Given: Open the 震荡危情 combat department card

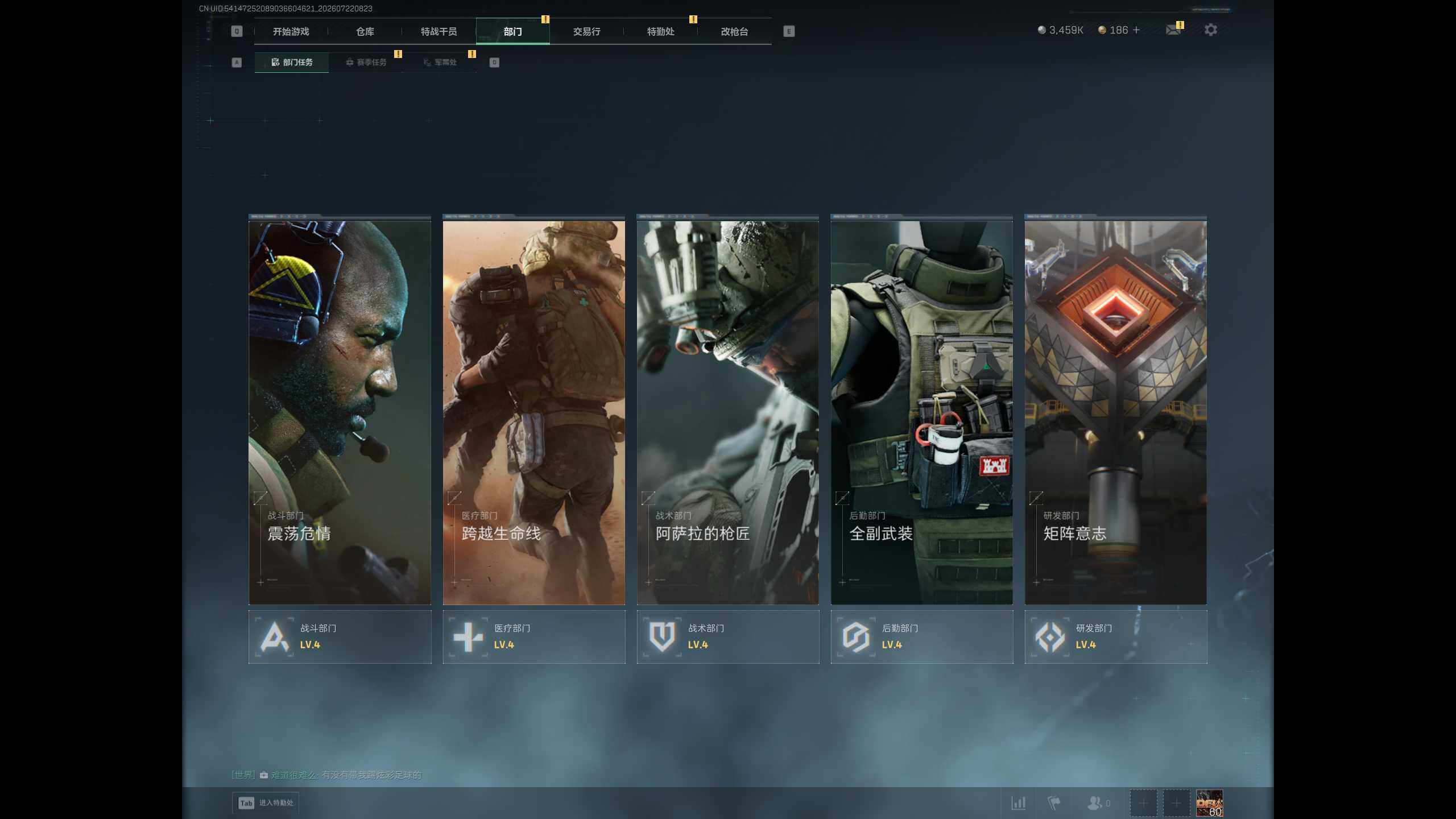Looking at the screenshot, I should point(340,409).
